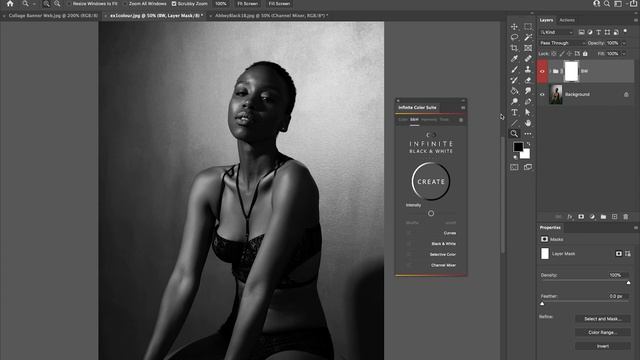
Task: Toggle Resize Windows to Fit checkbox
Action: point(69,4)
